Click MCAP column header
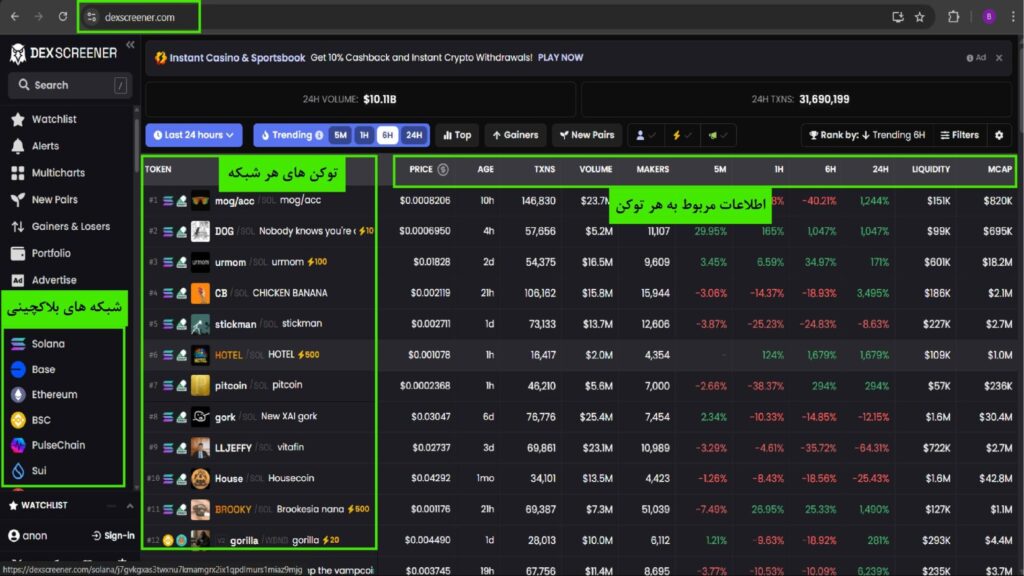This screenshot has height=576, width=1024. click(x=999, y=169)
